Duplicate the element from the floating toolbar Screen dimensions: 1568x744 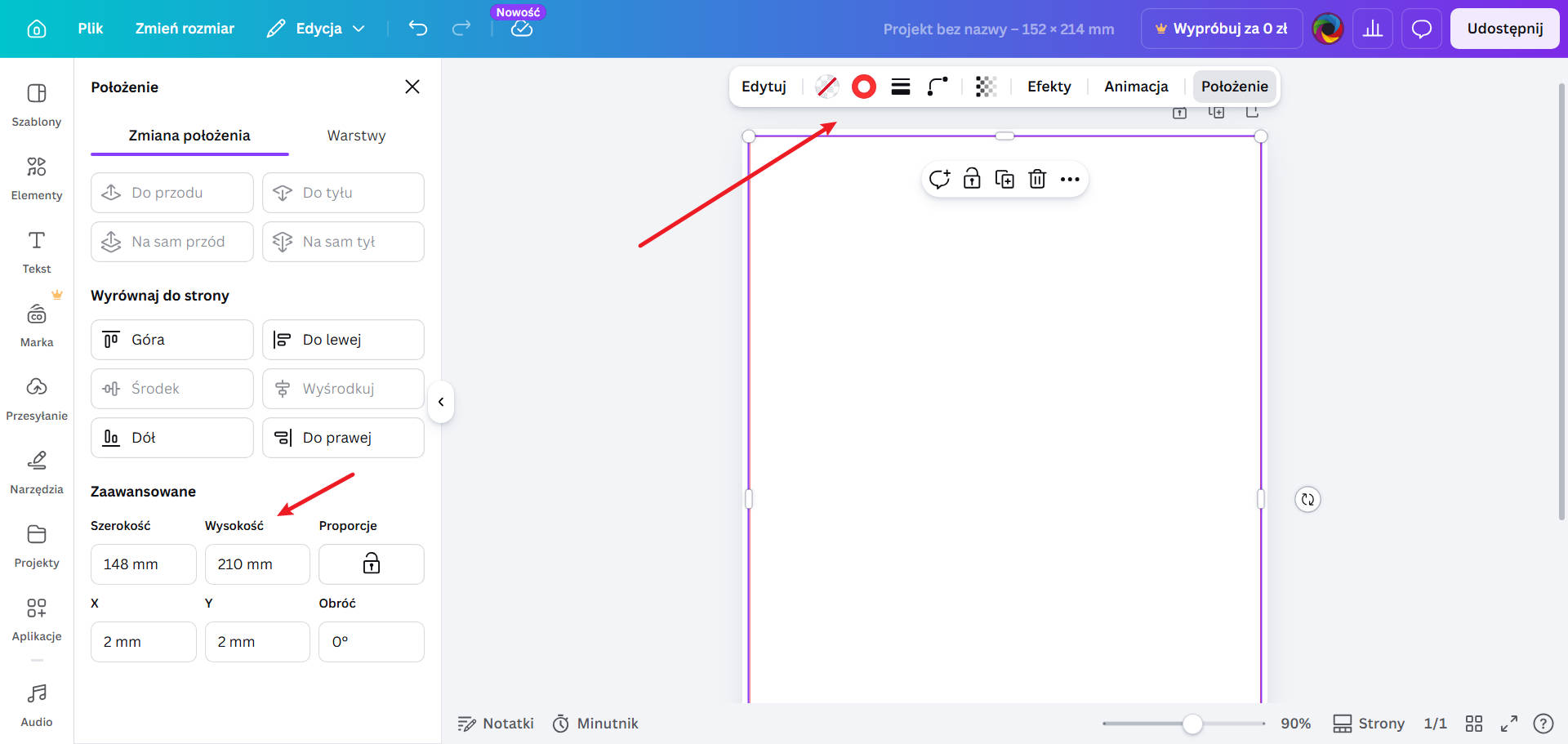[x=1004, y=179]
